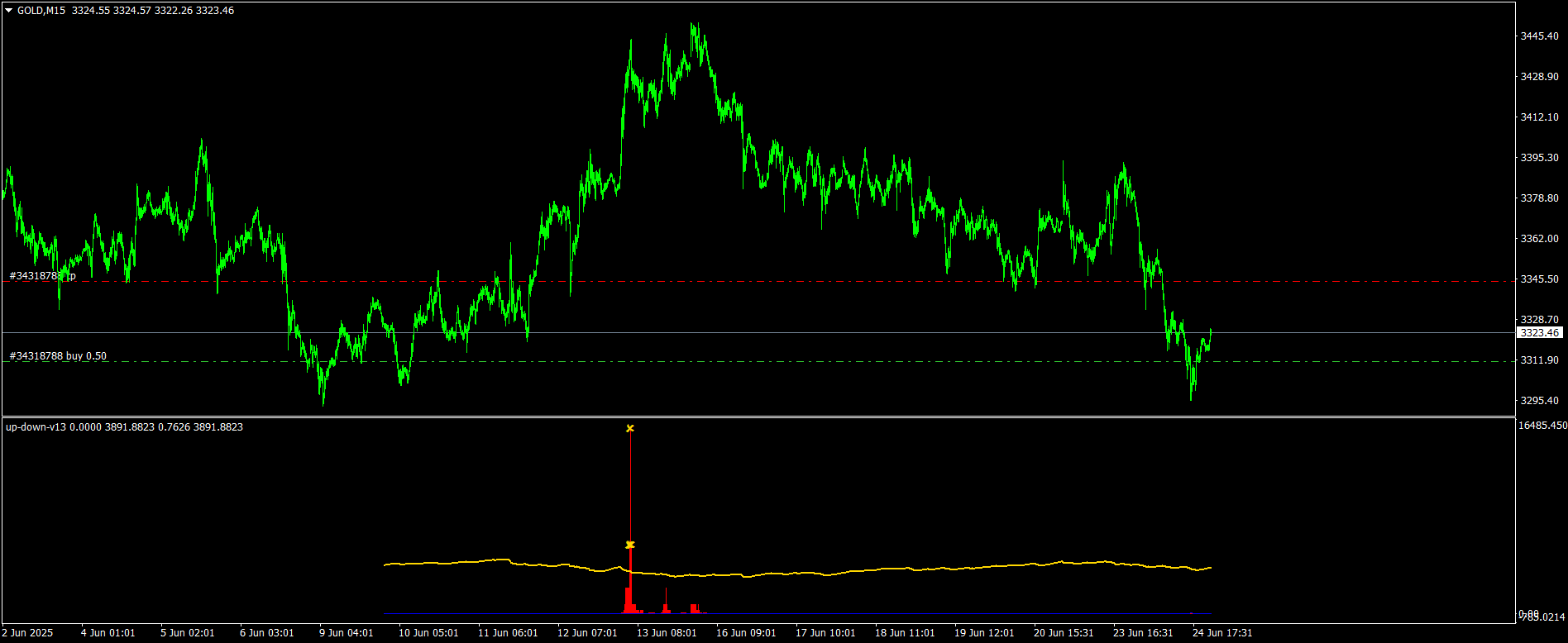Click the '18 Jun 11:01' time label
The height and width of the screenshot is (643, 1568).
click(x=905, y=633)
